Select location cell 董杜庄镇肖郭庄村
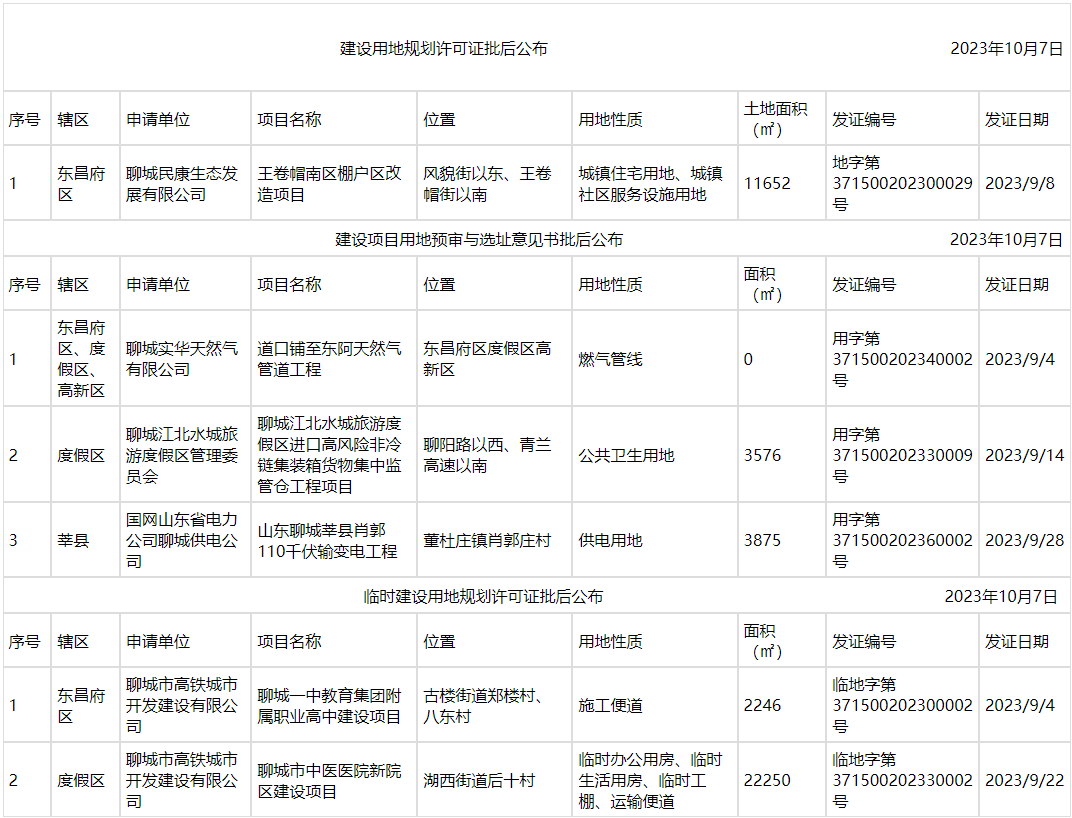This screenshot has height=818, width=1072. click(487, 541)
